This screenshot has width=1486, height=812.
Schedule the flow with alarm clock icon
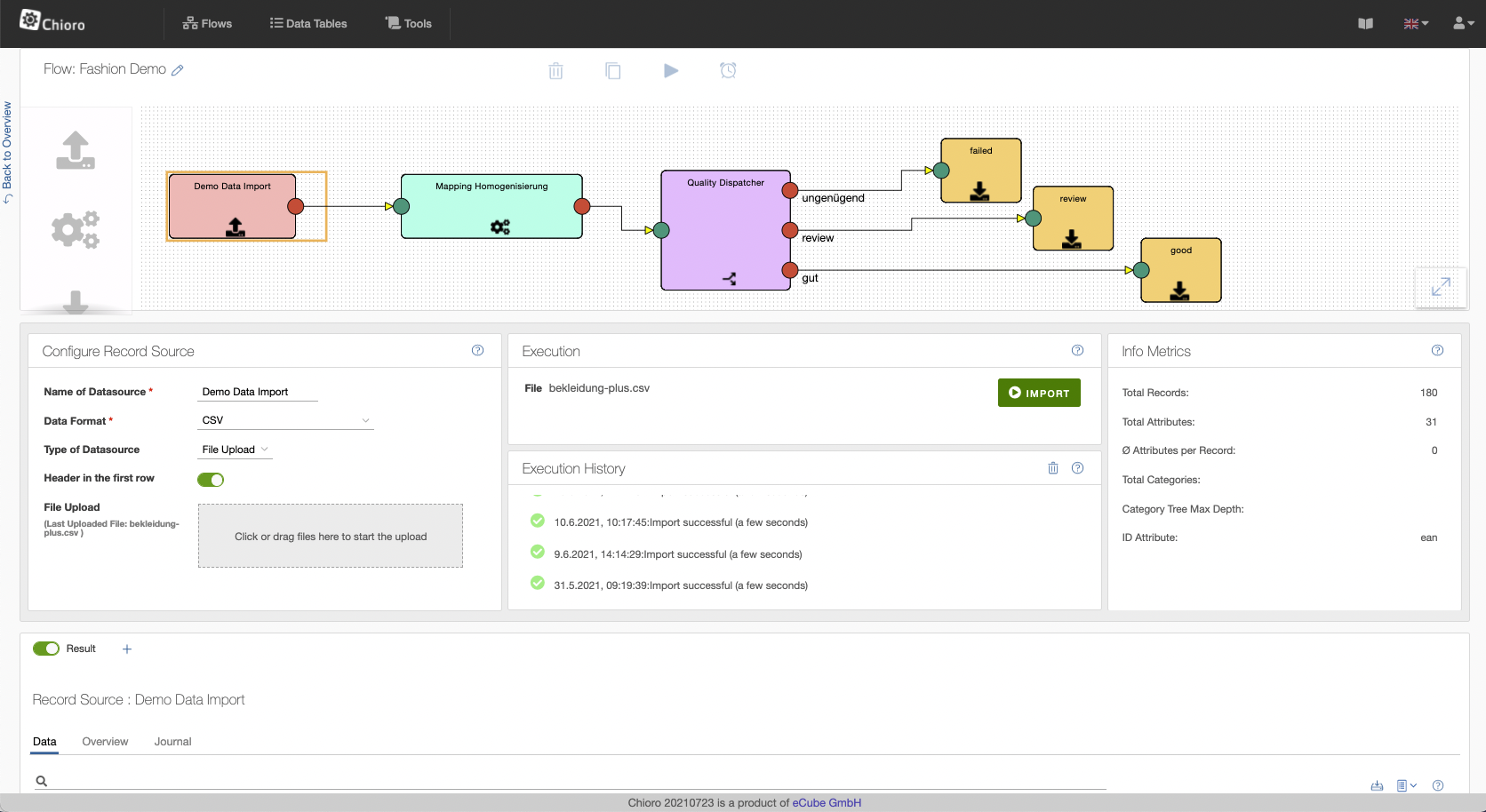coord(728,70)
